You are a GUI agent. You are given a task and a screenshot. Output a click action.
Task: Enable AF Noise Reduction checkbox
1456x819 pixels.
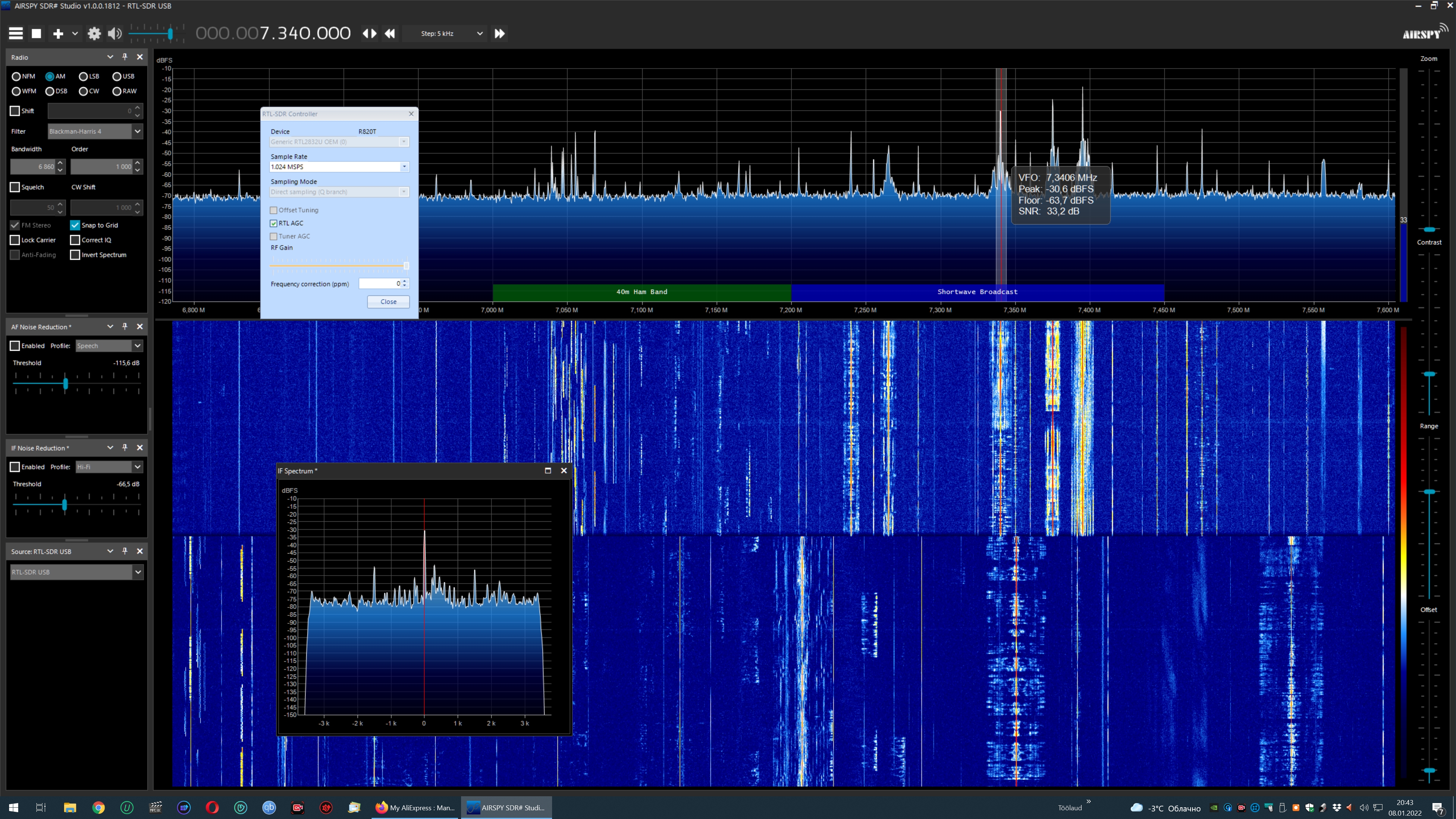[15, 345]
